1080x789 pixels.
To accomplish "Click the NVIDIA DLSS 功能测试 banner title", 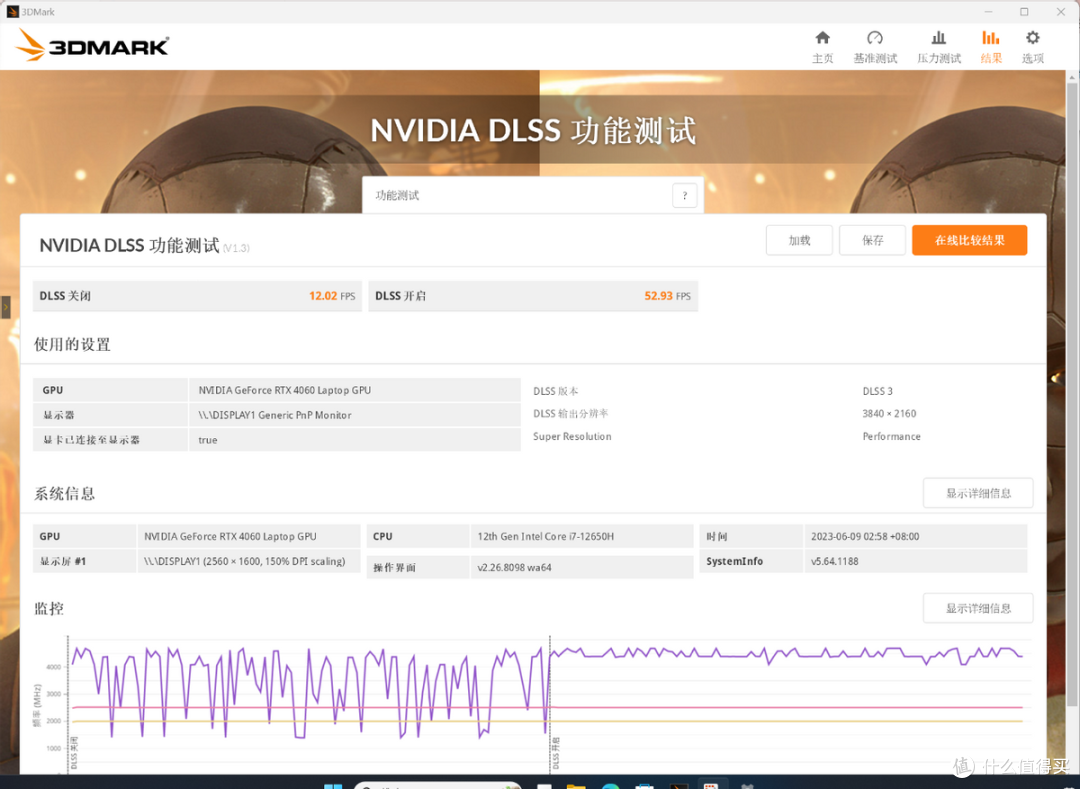I will (x=533, y=131).
